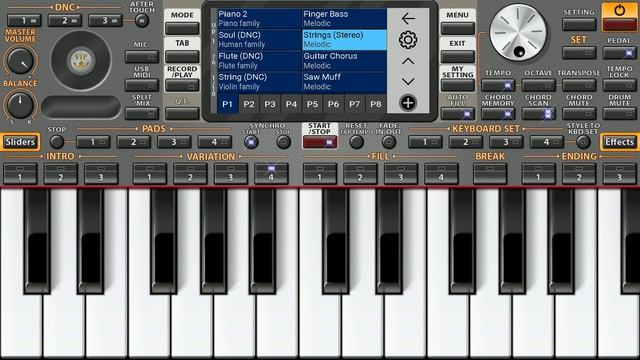Trigger PADS button 3
Viewport: 640px width, 360px height.
click(x=174, y=142)
